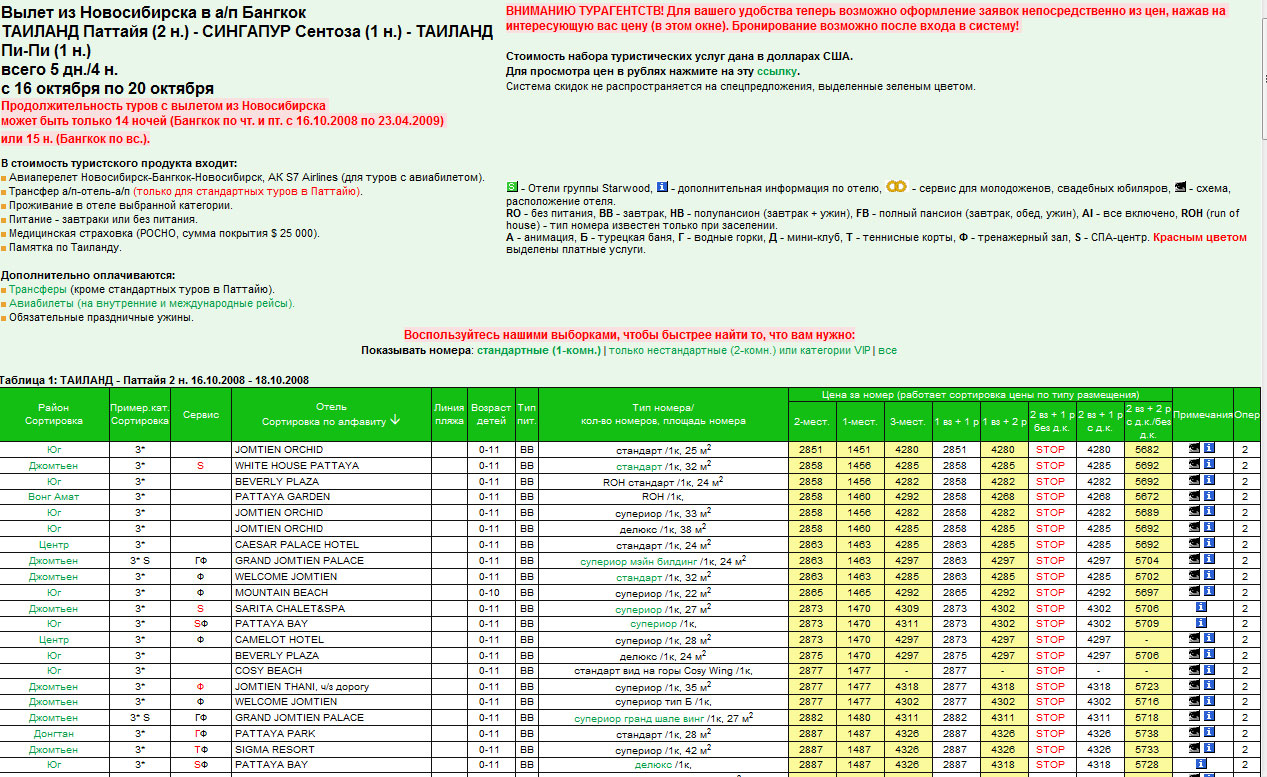1267x777 pixels.
Task: Sort prices by 3-мест. column
Action: point(907,421)
